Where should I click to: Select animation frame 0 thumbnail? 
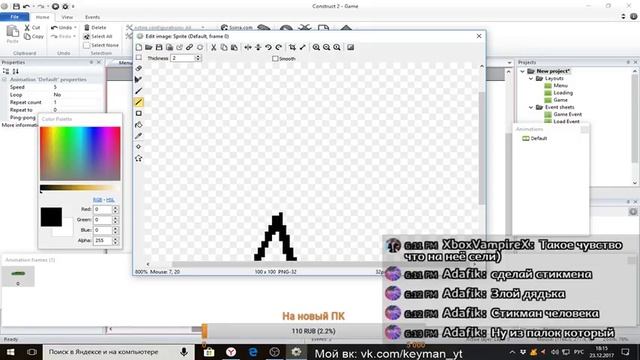[x=18, y=276]
